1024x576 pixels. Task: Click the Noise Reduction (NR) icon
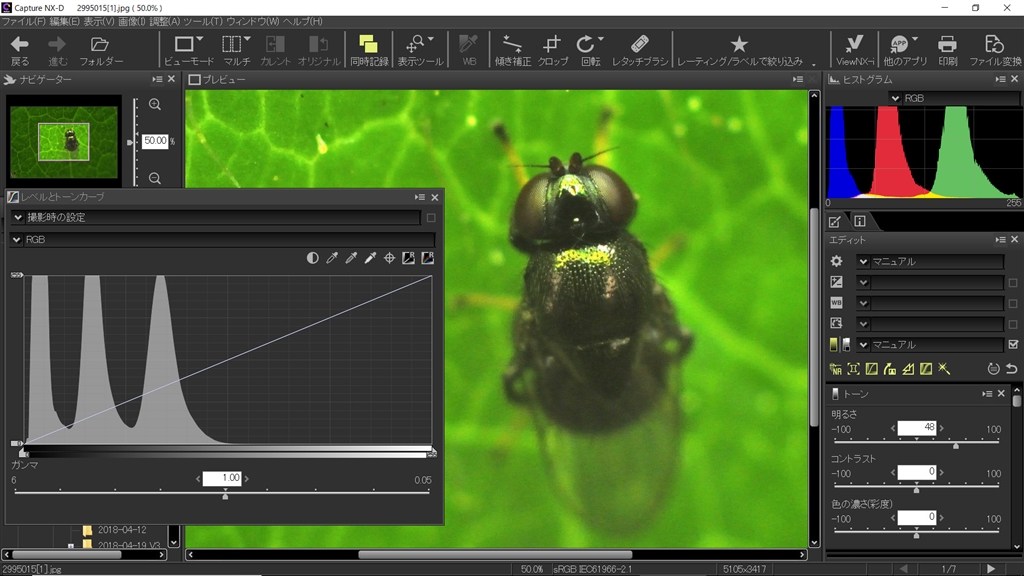(836, 369)
